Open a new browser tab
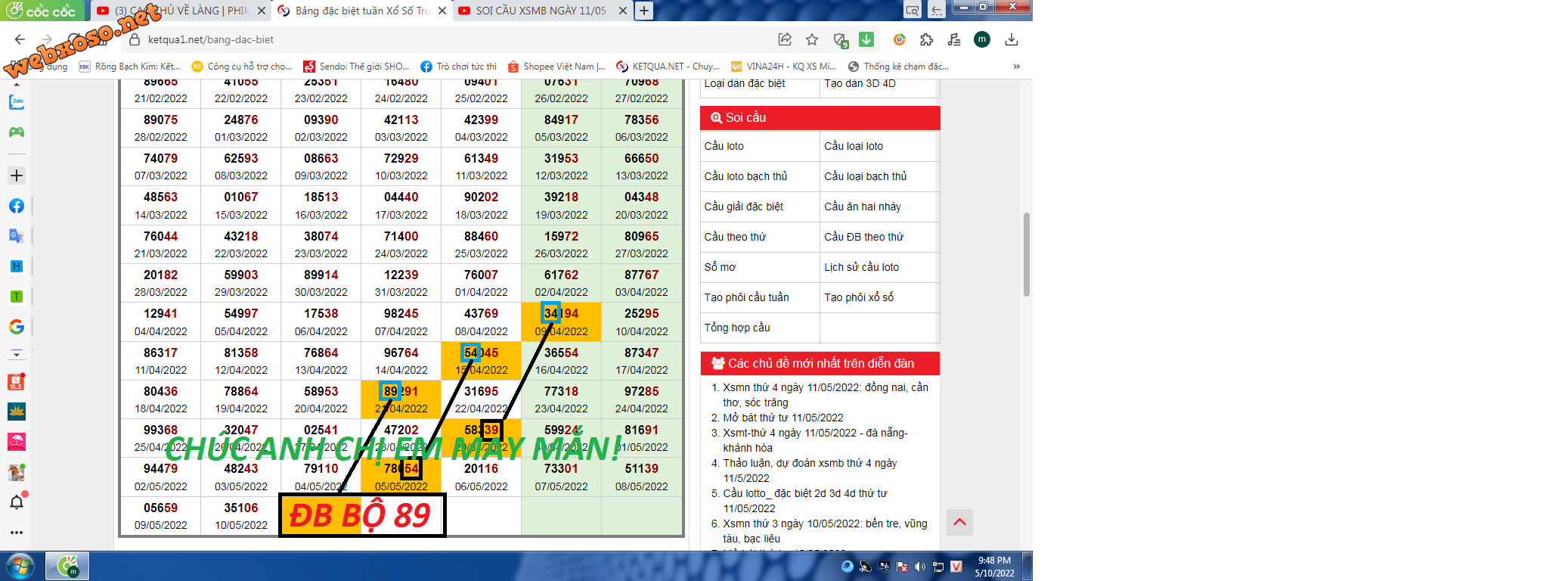 coord(643,11)
